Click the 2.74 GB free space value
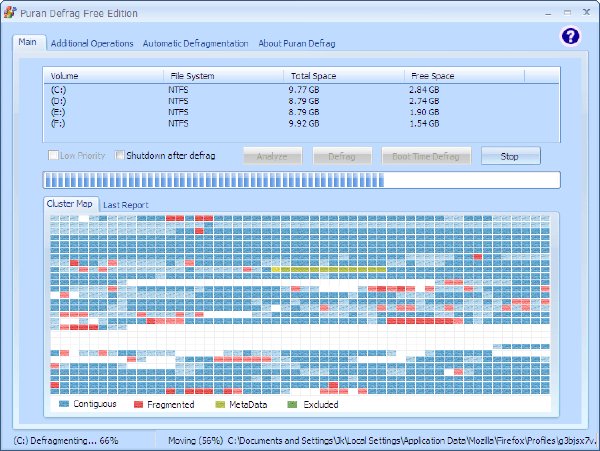The width and height of the screenshot is (600, 451). (x=424, y=101)
